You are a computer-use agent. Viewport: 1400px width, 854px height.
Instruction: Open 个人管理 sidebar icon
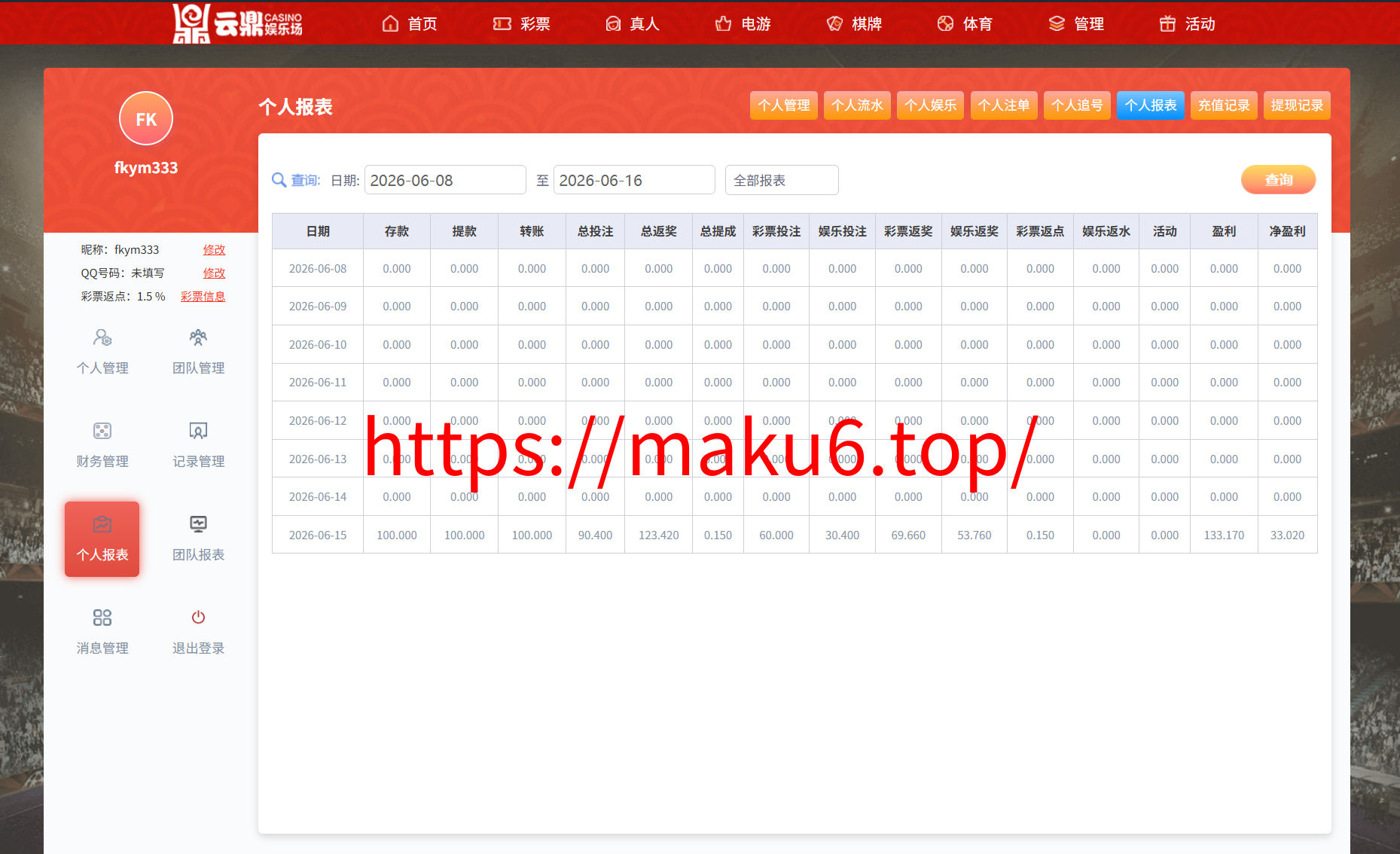pos(102,337)
